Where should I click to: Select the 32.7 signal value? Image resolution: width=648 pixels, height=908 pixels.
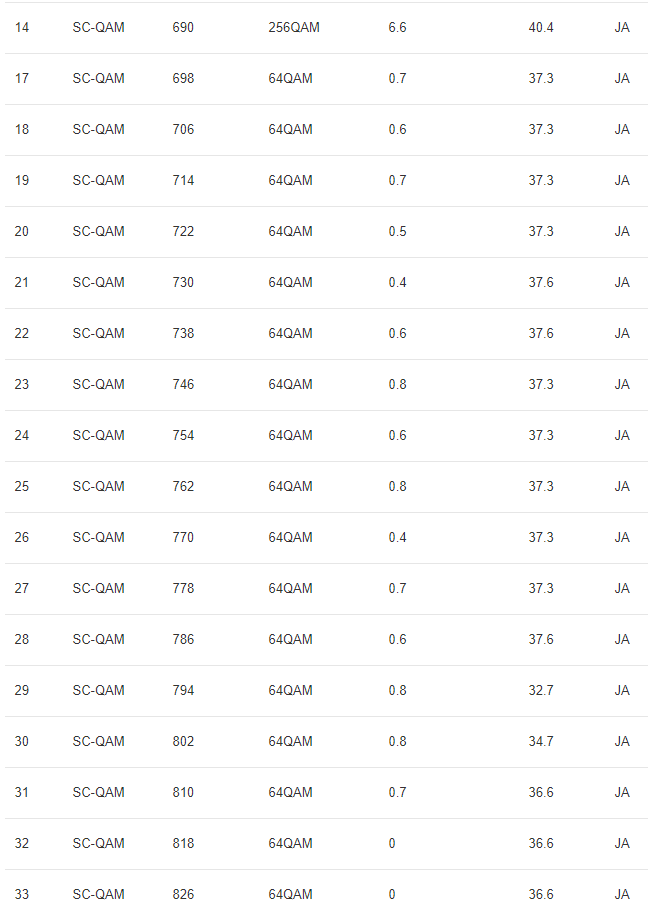[x=541, y=690]
